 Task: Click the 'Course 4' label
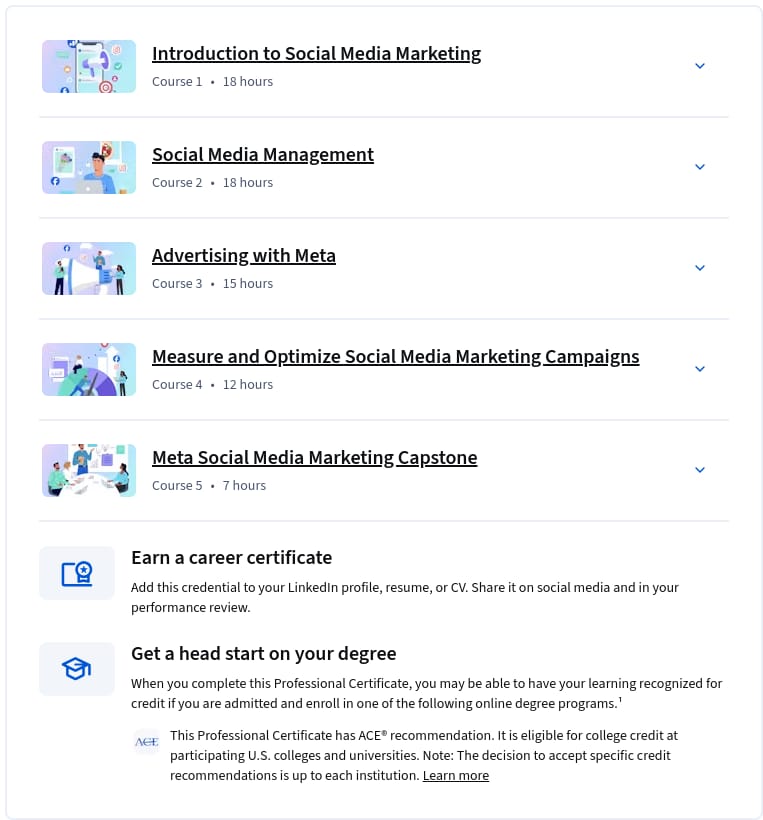177,384
